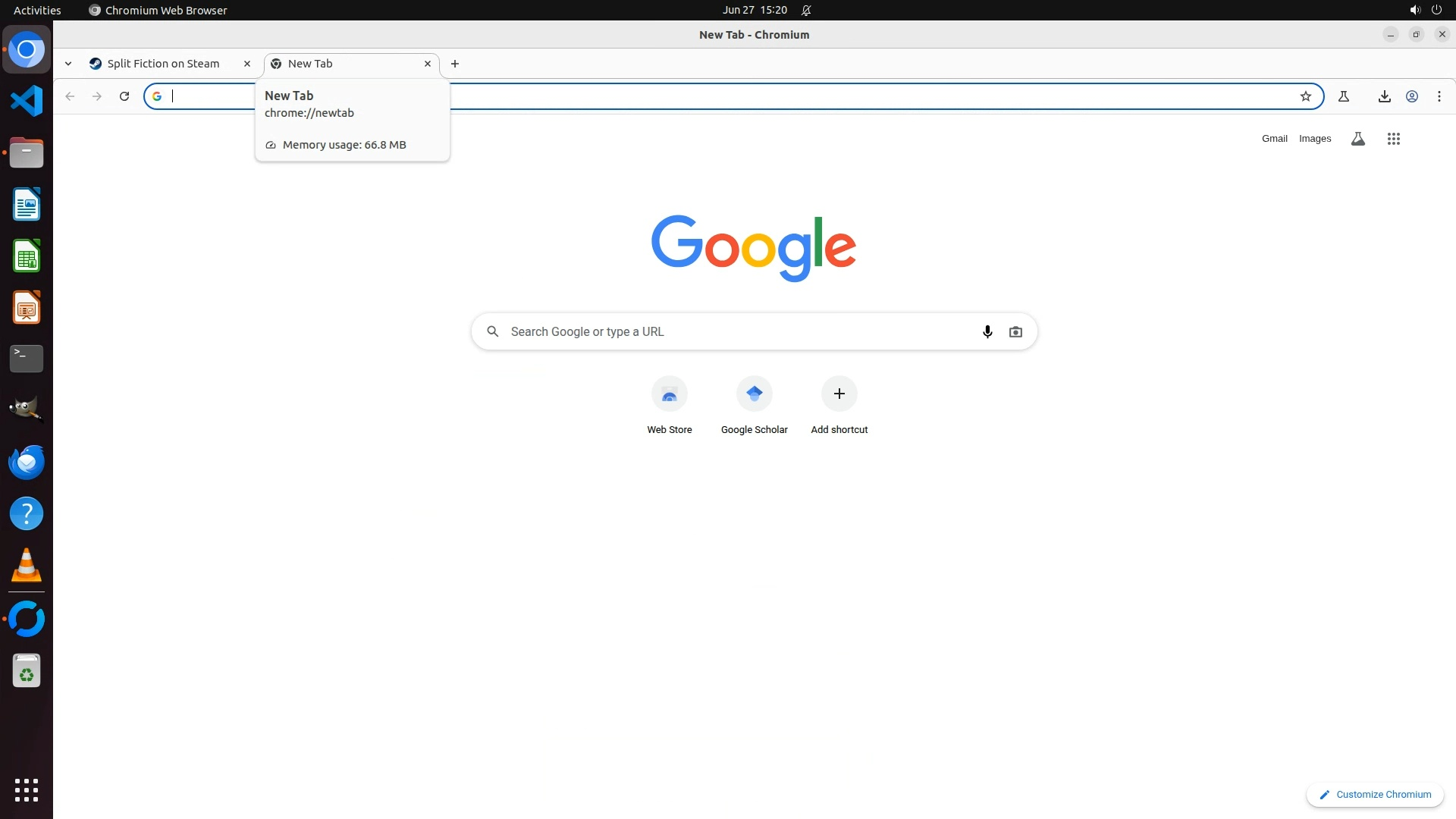The width and height of the screenshot is (1456, 819).
Task: Open the Google apps grid
Action: [1393, 139]
